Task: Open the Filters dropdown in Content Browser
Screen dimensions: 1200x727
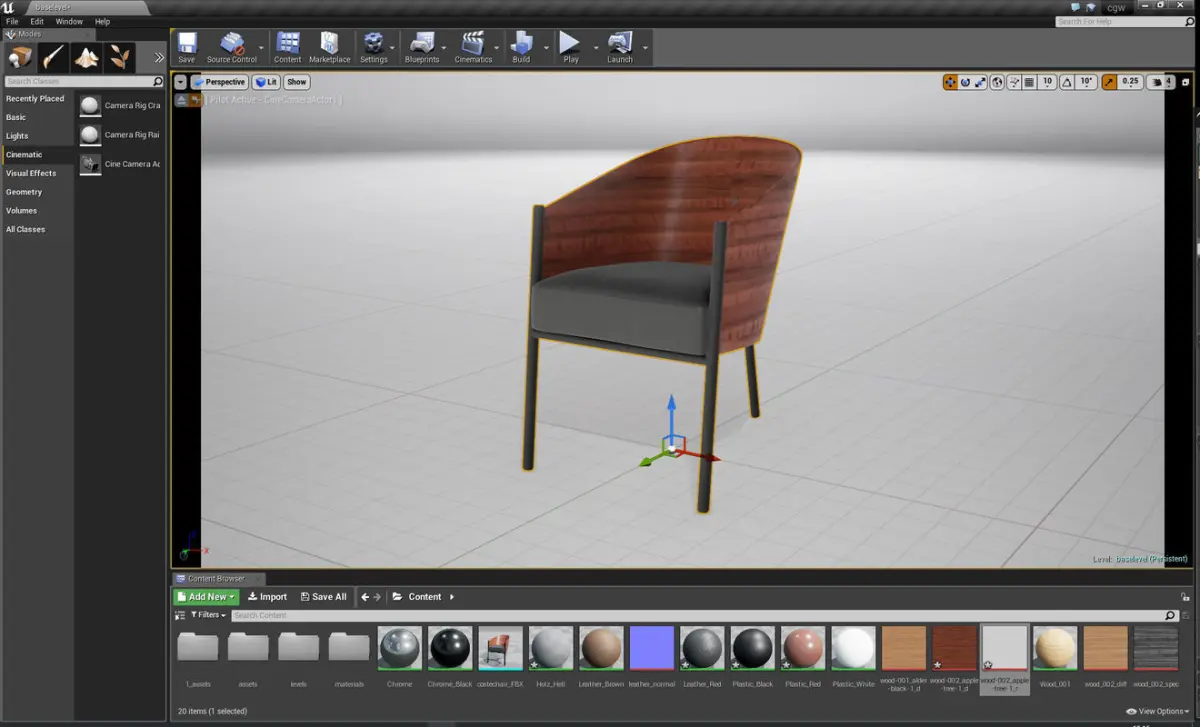Action: click(x=206, y=615)
